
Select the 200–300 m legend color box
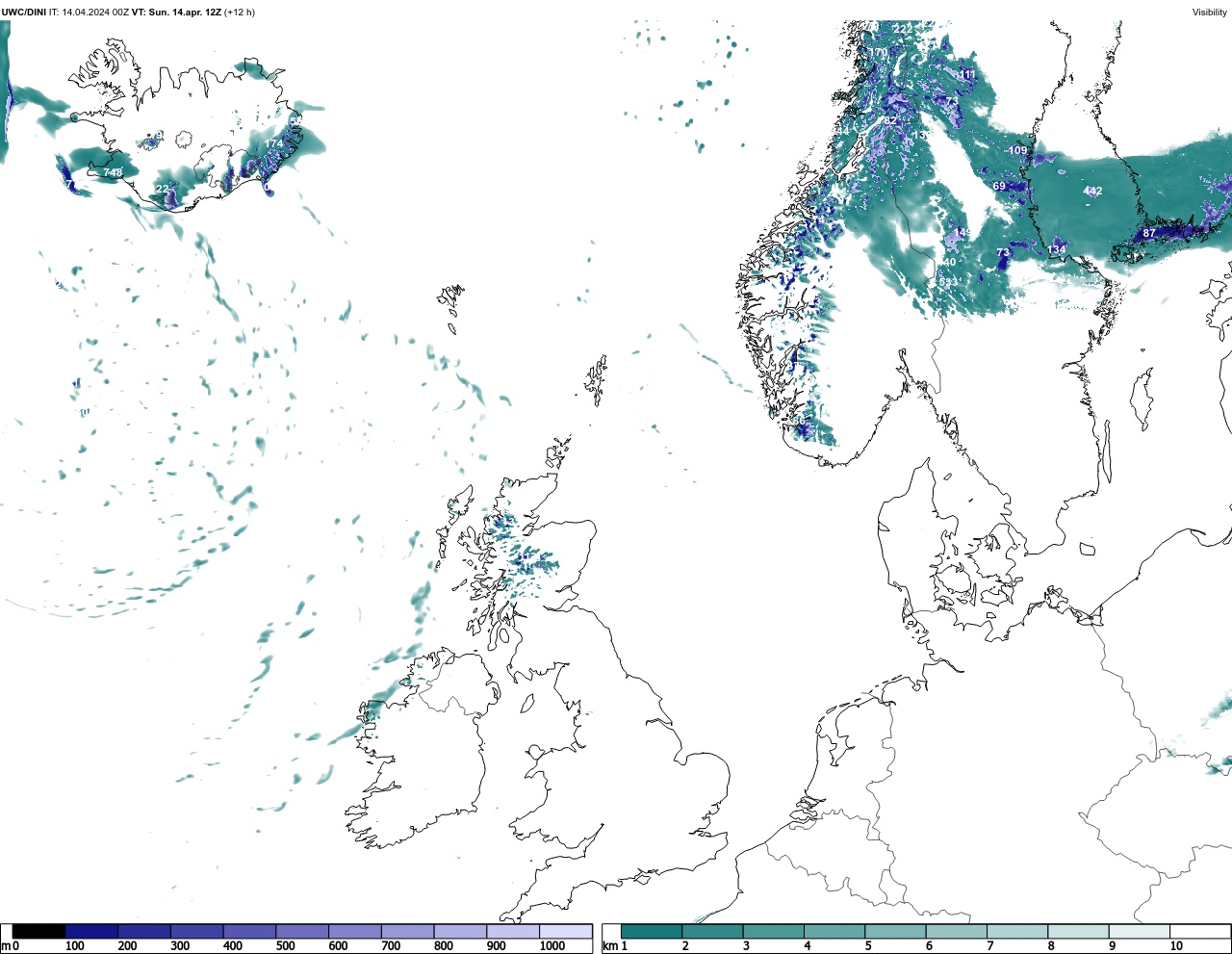[x=144, y=931]
